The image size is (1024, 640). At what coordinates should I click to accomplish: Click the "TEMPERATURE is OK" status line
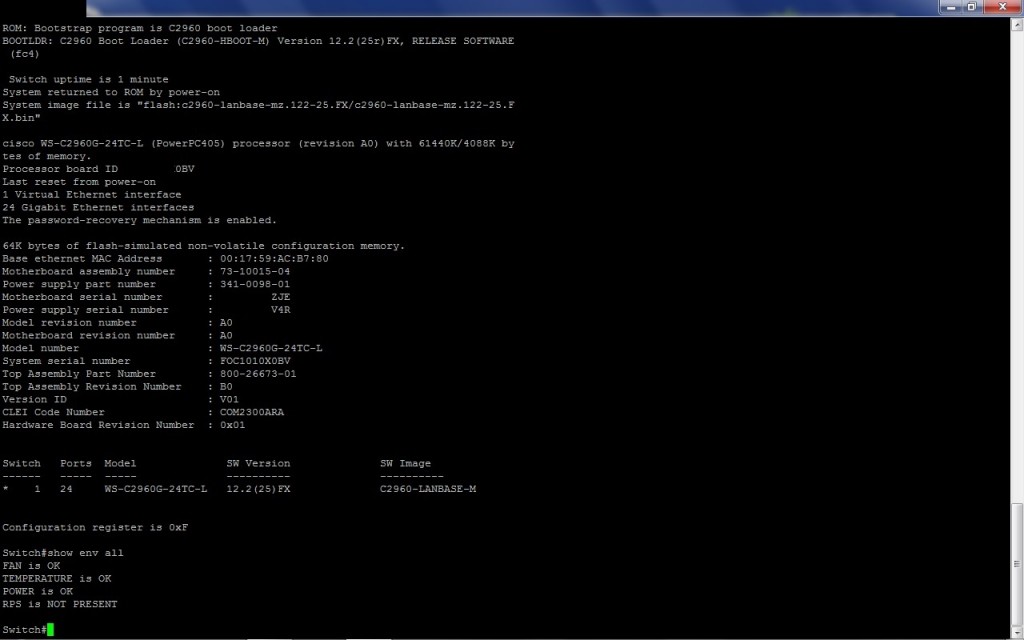pyautogui.click(x=57, y=579)
